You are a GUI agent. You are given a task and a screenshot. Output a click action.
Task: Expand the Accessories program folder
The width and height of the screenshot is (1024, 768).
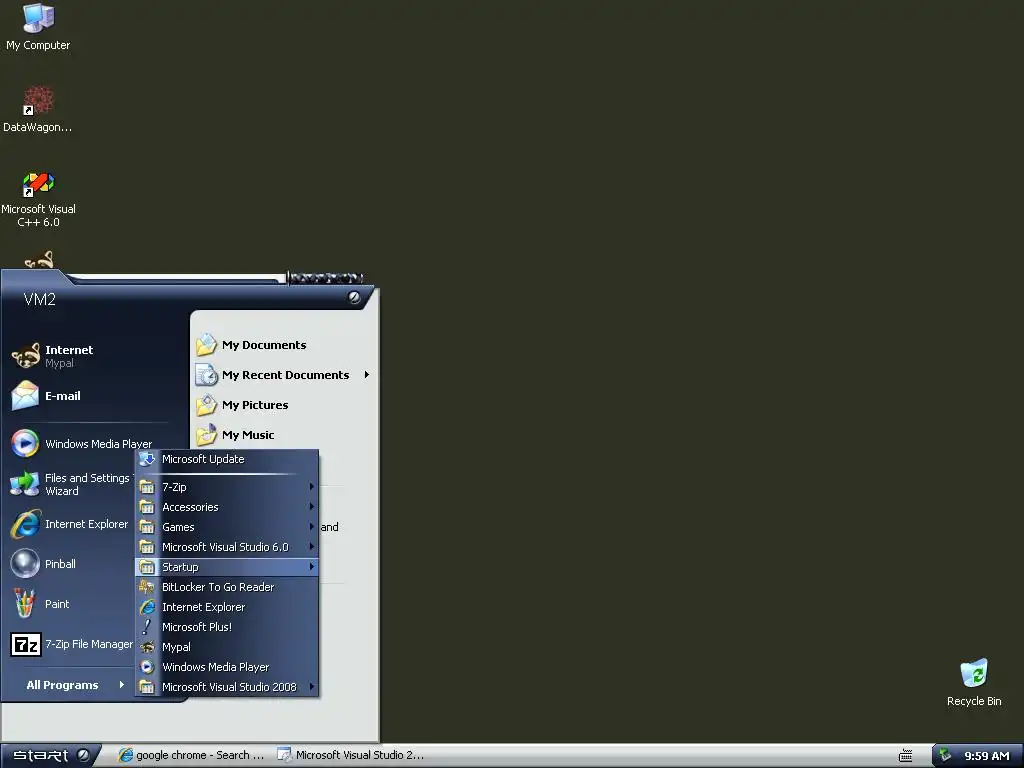(x=227, y=507)
